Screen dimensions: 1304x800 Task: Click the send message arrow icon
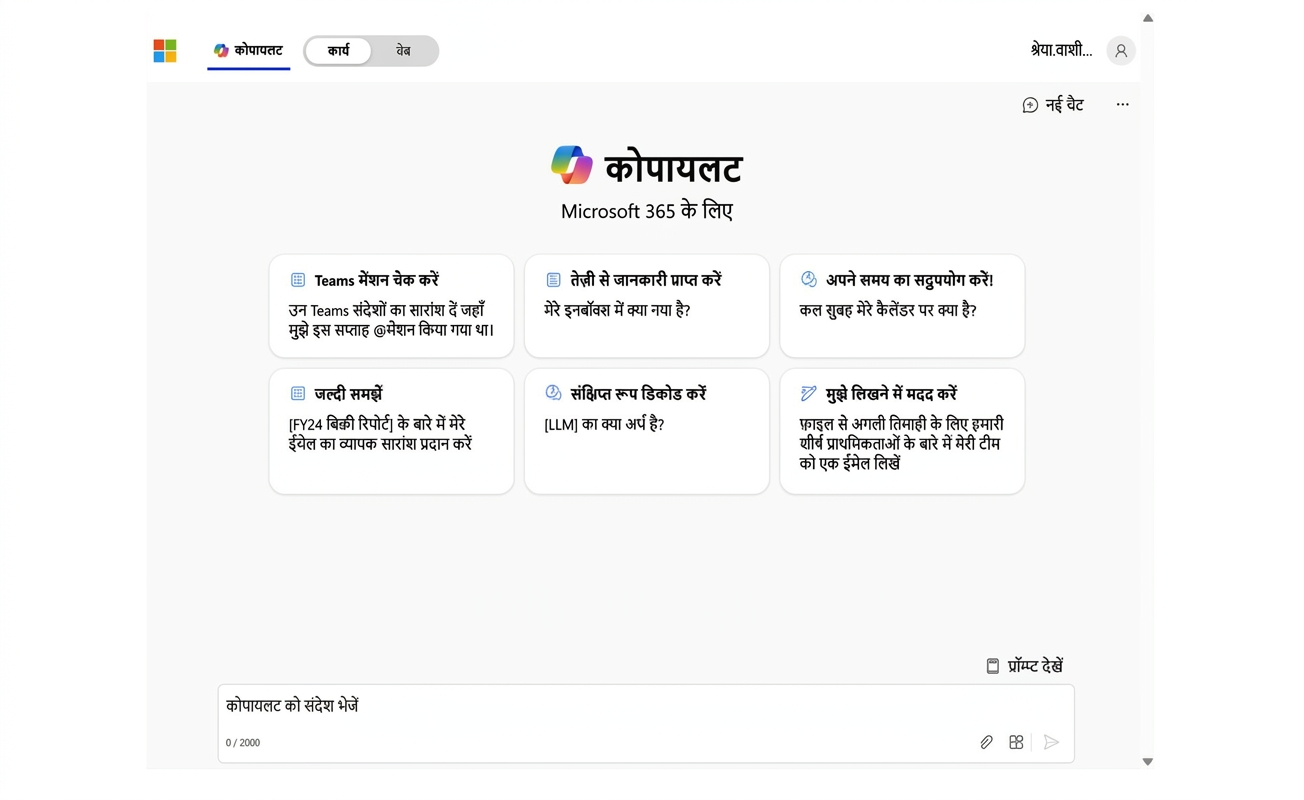tap(1051, 742)
